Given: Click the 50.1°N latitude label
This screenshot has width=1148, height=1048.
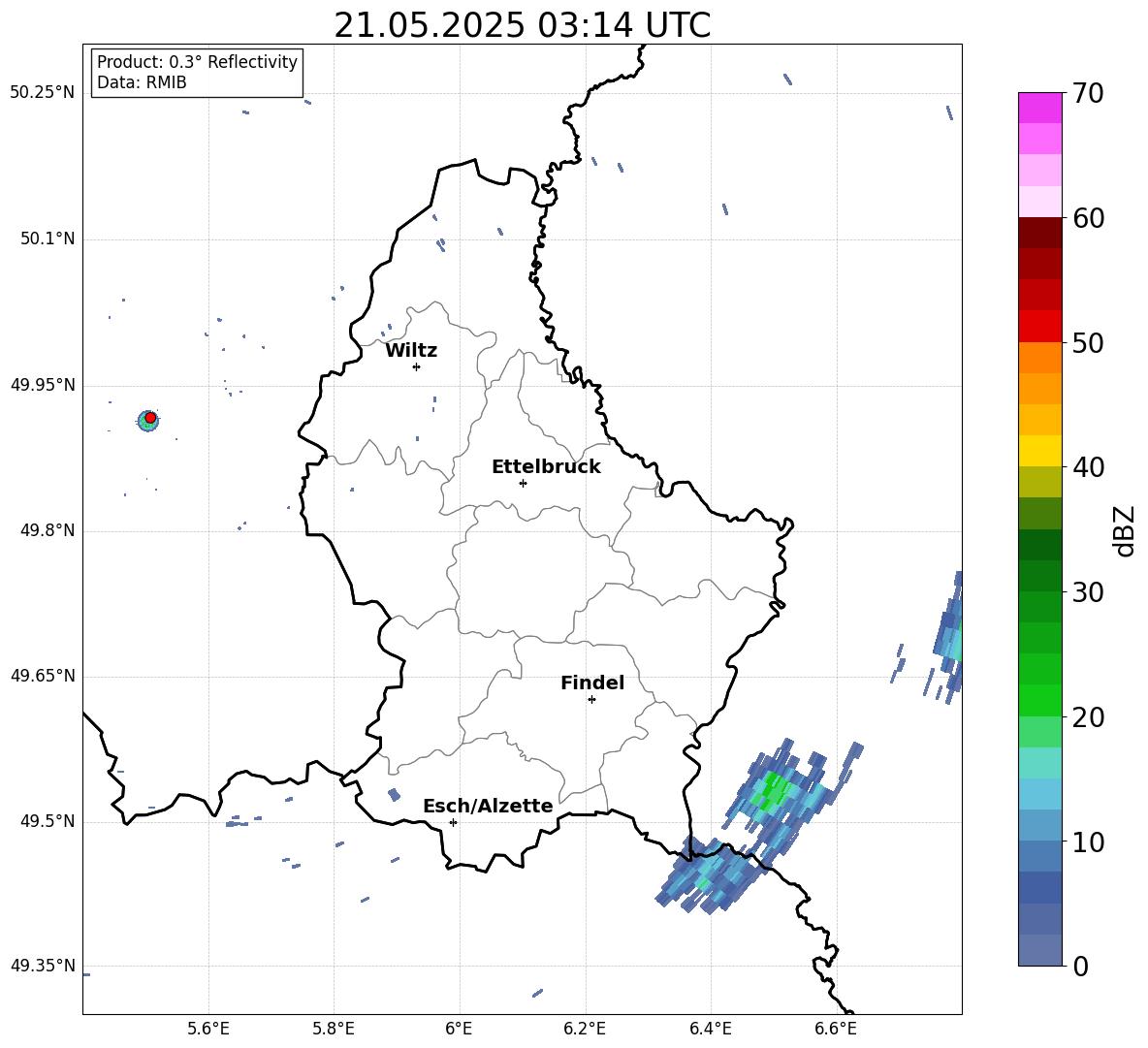Looking at the screenshot, I should (48, 239).
